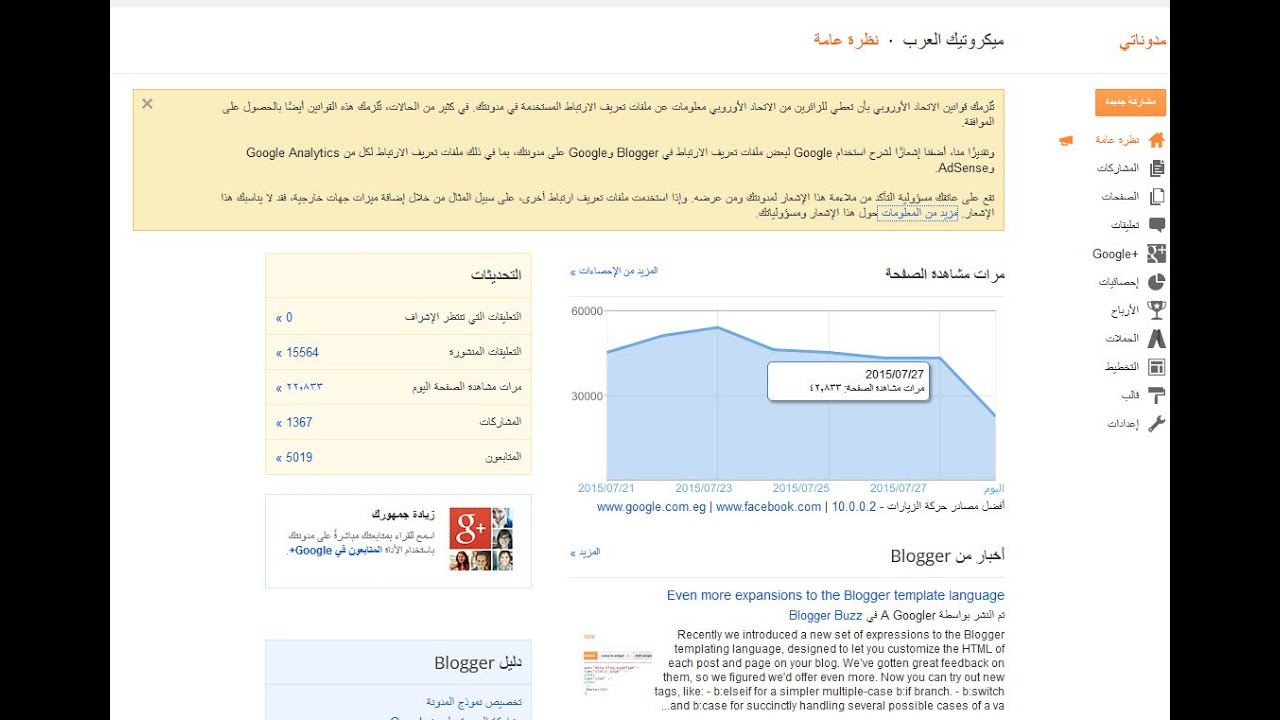1280x720 pixels.
Task: Click the AdWords campaigns icon
Action: click(x=1157, y=339)
